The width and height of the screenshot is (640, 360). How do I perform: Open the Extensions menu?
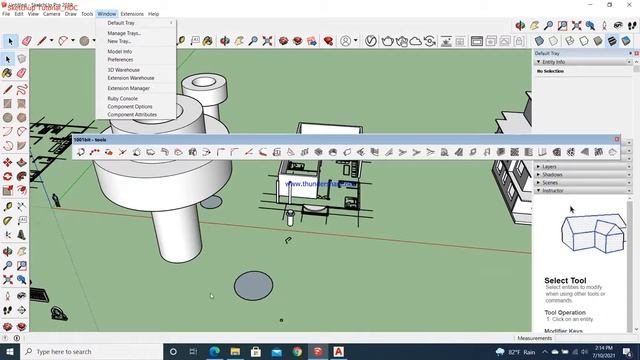tap(132, 14)
